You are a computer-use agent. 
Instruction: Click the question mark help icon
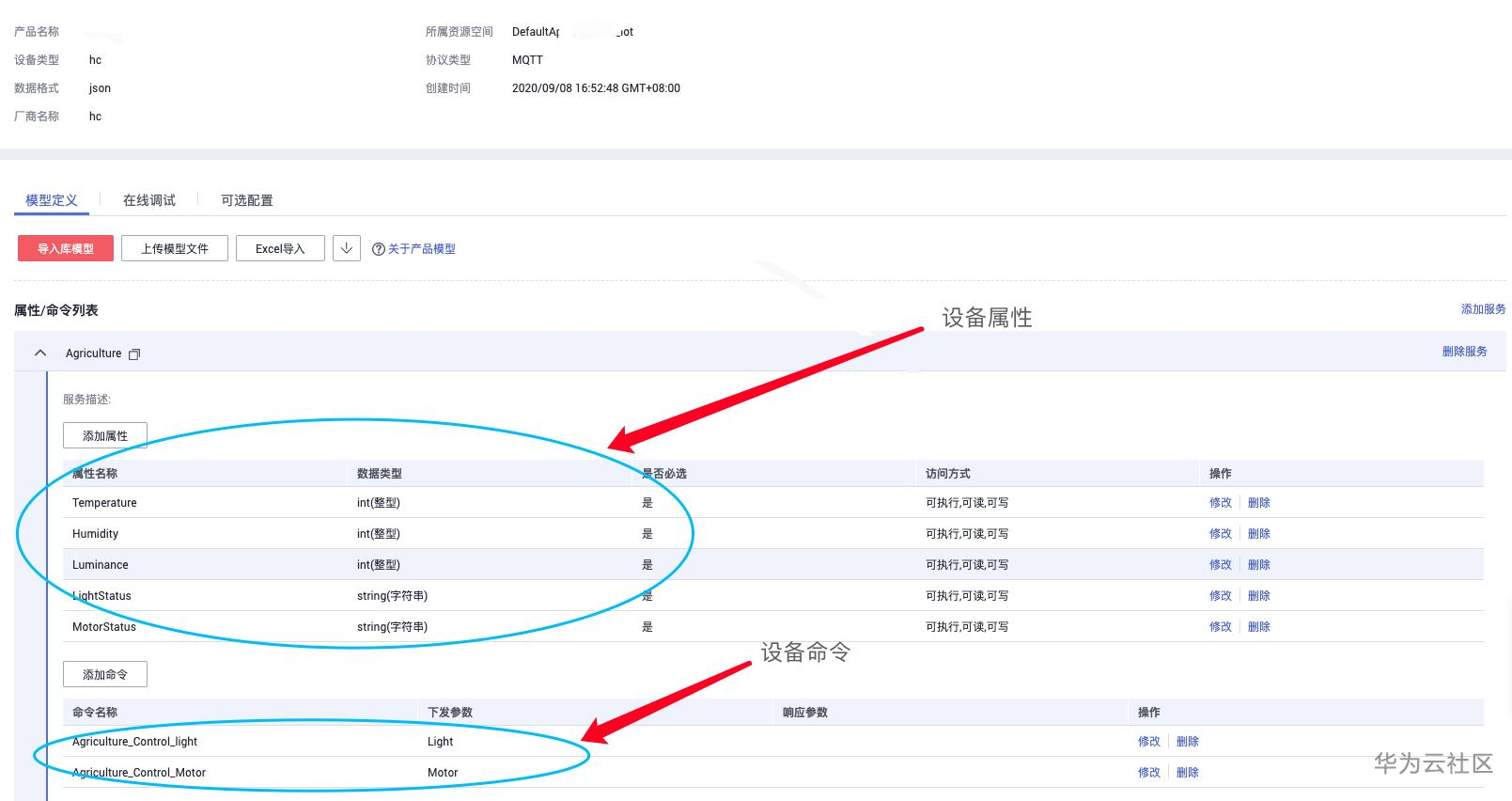[x=379, y=249]
